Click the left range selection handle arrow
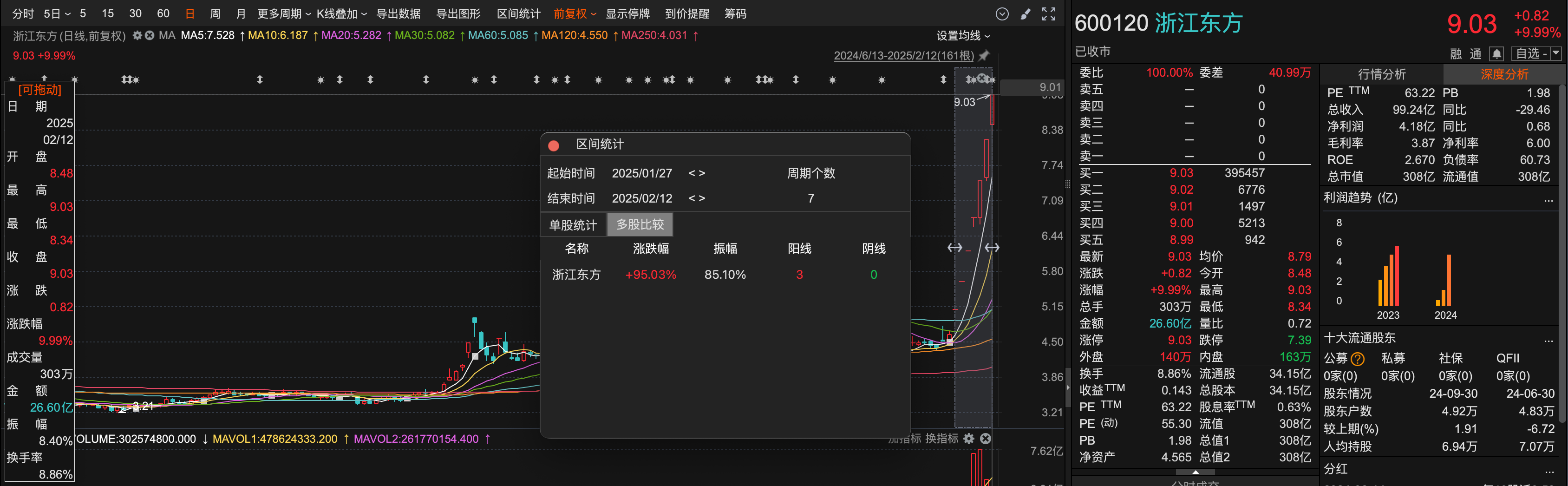This screenshot has height=486, width=1568. click(954, 247)
